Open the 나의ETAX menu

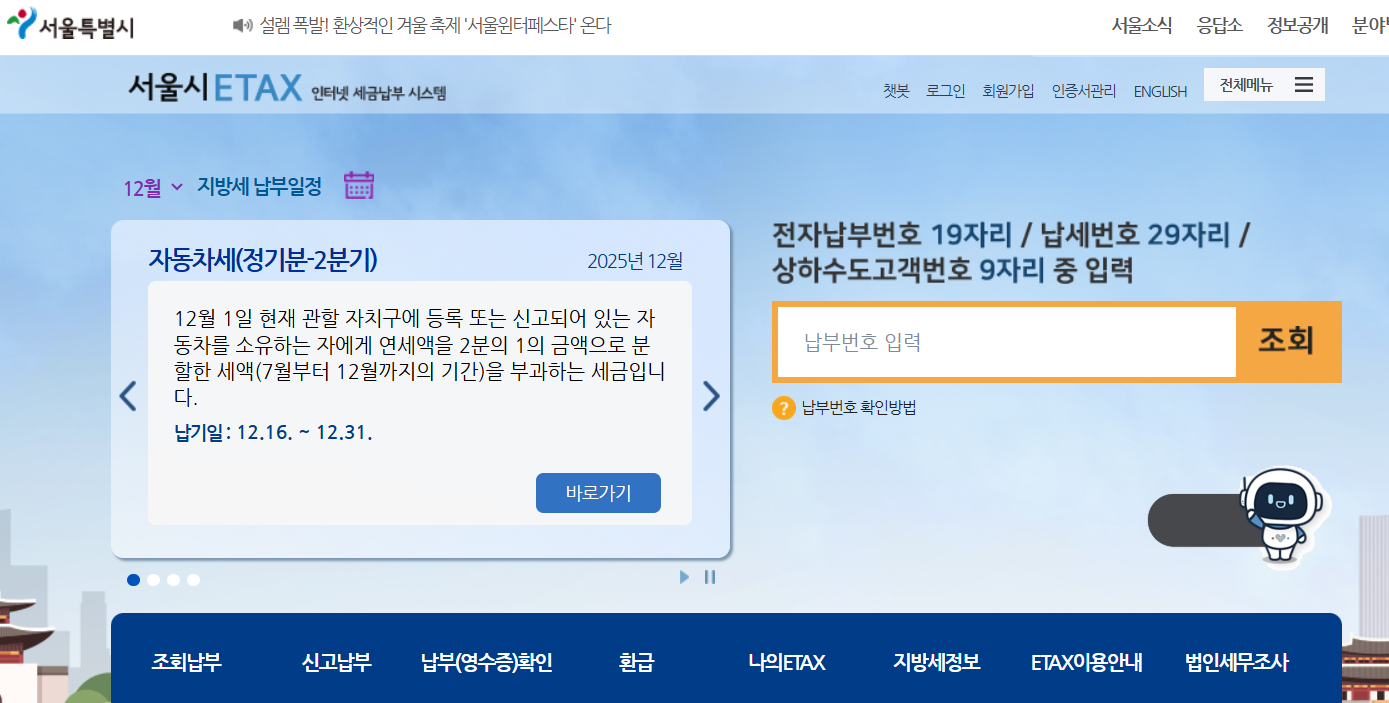tap(787, 662)
